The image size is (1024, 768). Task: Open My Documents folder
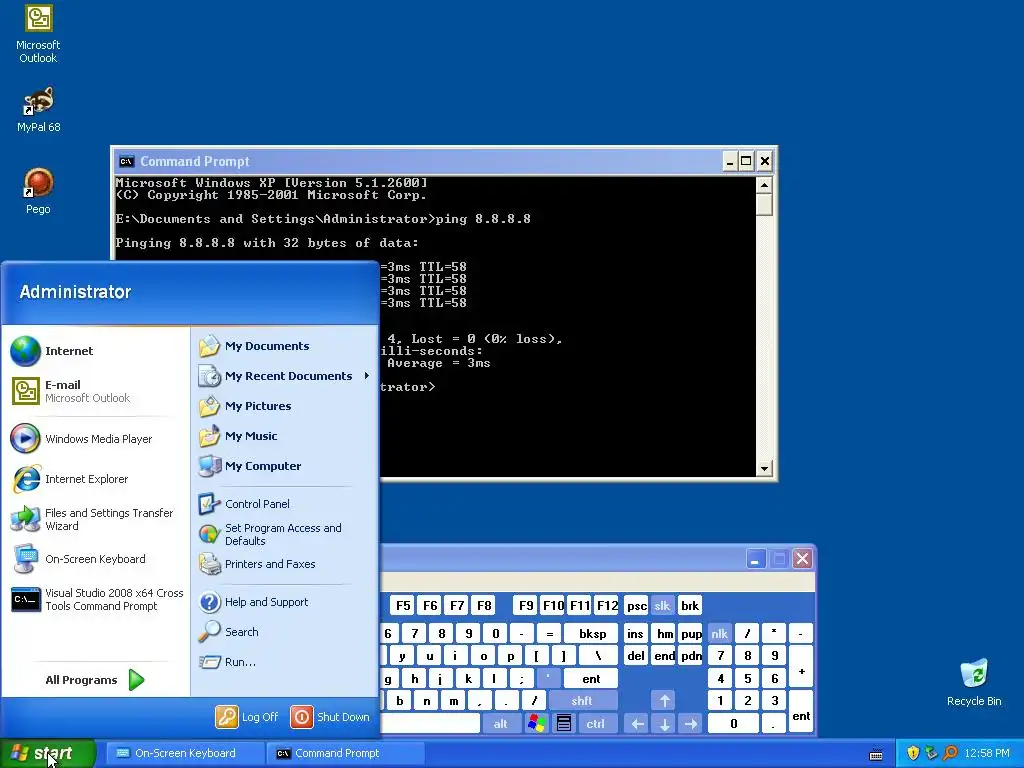(x=283, y=346)
